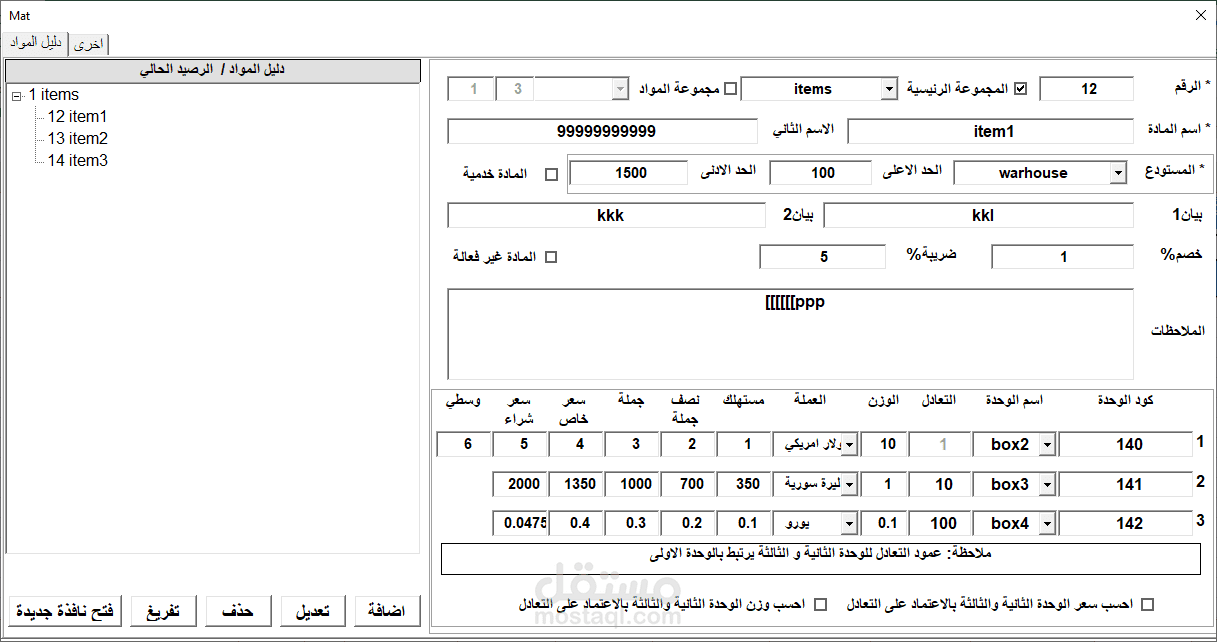
Task: Click the اضافة button
Action: pyautogui.click(x=387, y=611)
